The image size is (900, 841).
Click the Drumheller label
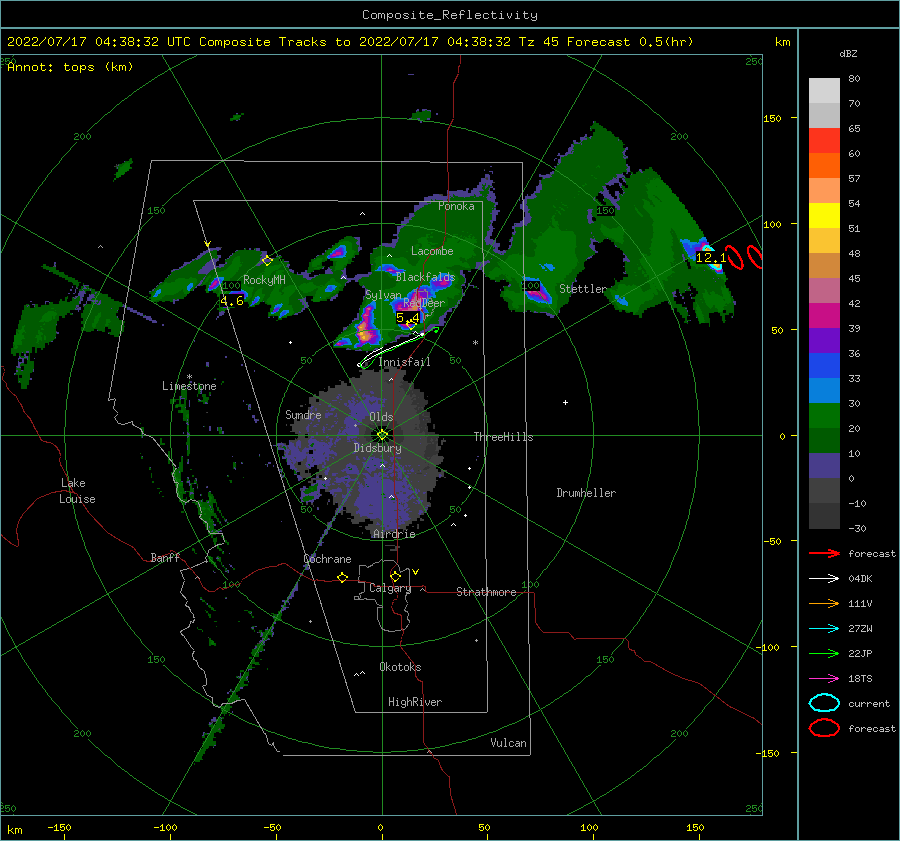click(586, 493)
